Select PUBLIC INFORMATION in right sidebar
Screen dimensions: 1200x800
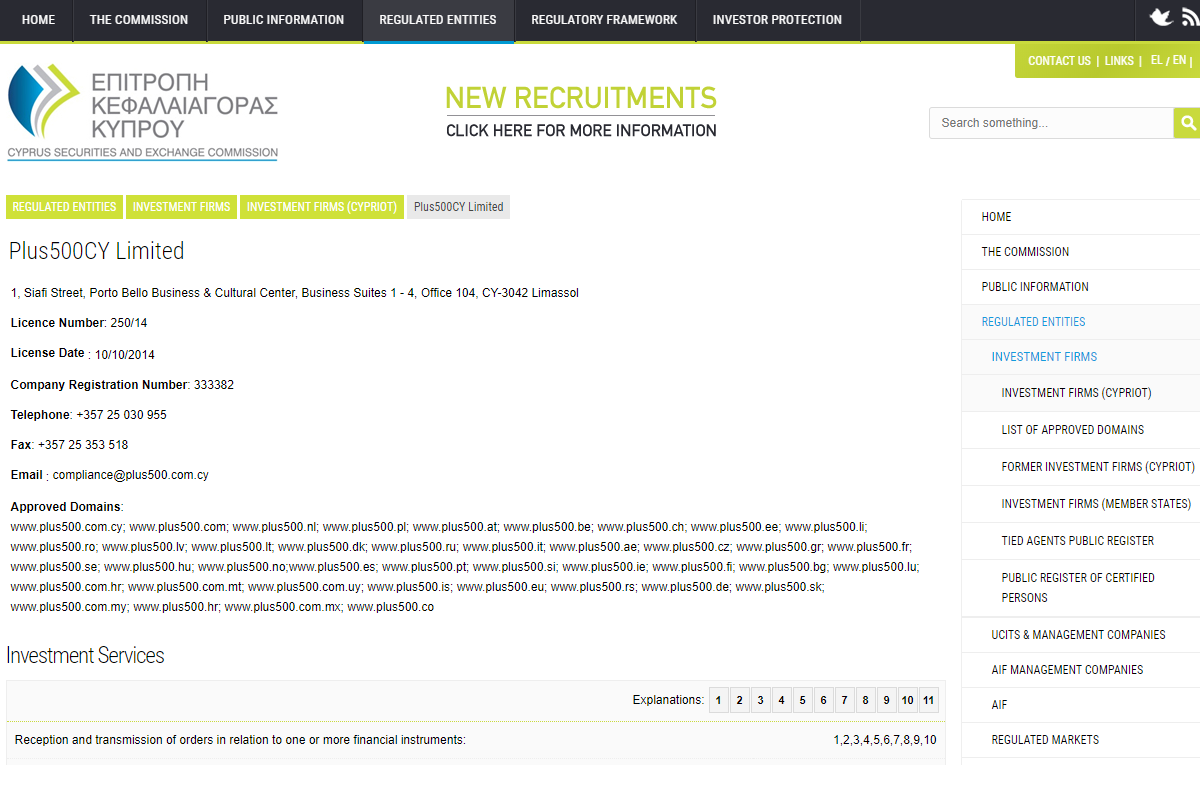(1081, 287)
